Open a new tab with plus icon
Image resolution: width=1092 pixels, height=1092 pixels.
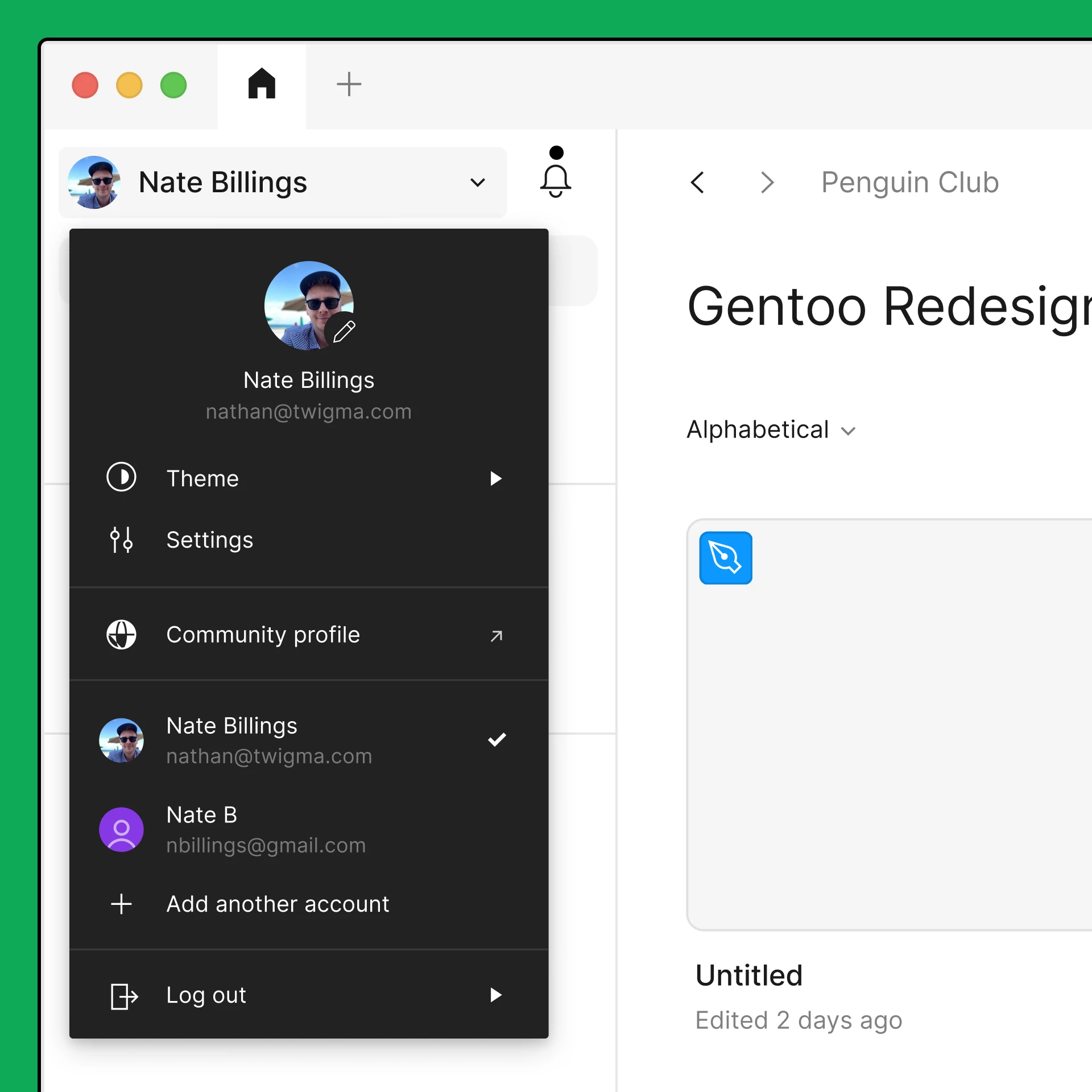point(349,84)
